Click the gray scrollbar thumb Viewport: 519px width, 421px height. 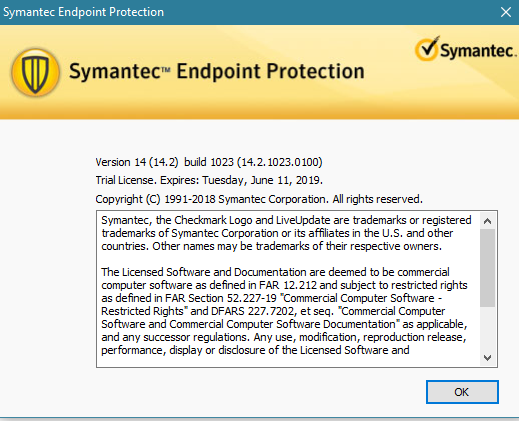coord(487,268)
